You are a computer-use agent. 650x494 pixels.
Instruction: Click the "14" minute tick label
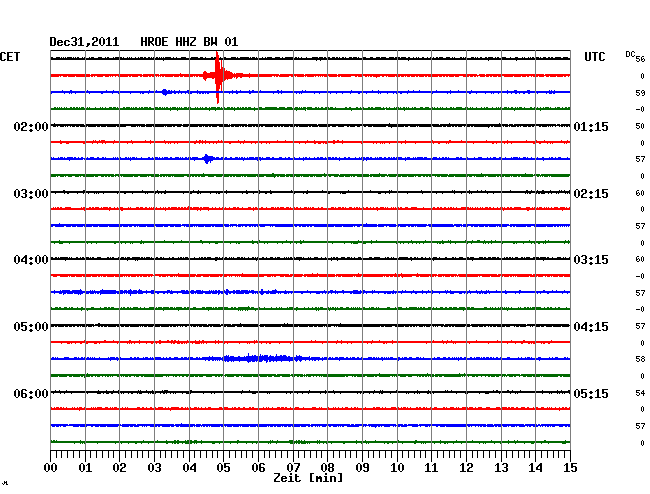click(535, 467)
